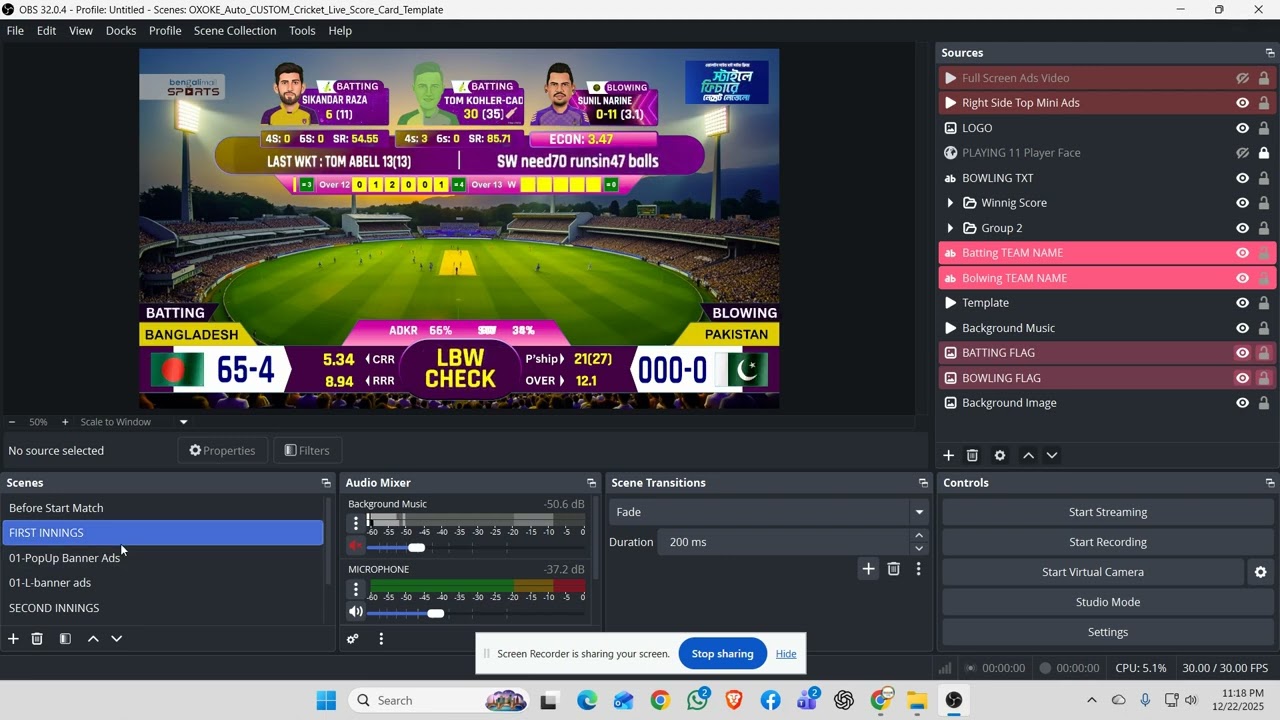The image size is (1280, 720).
Task: Pop out the Audio Mixer dock
Action: (x=591, y=483)
